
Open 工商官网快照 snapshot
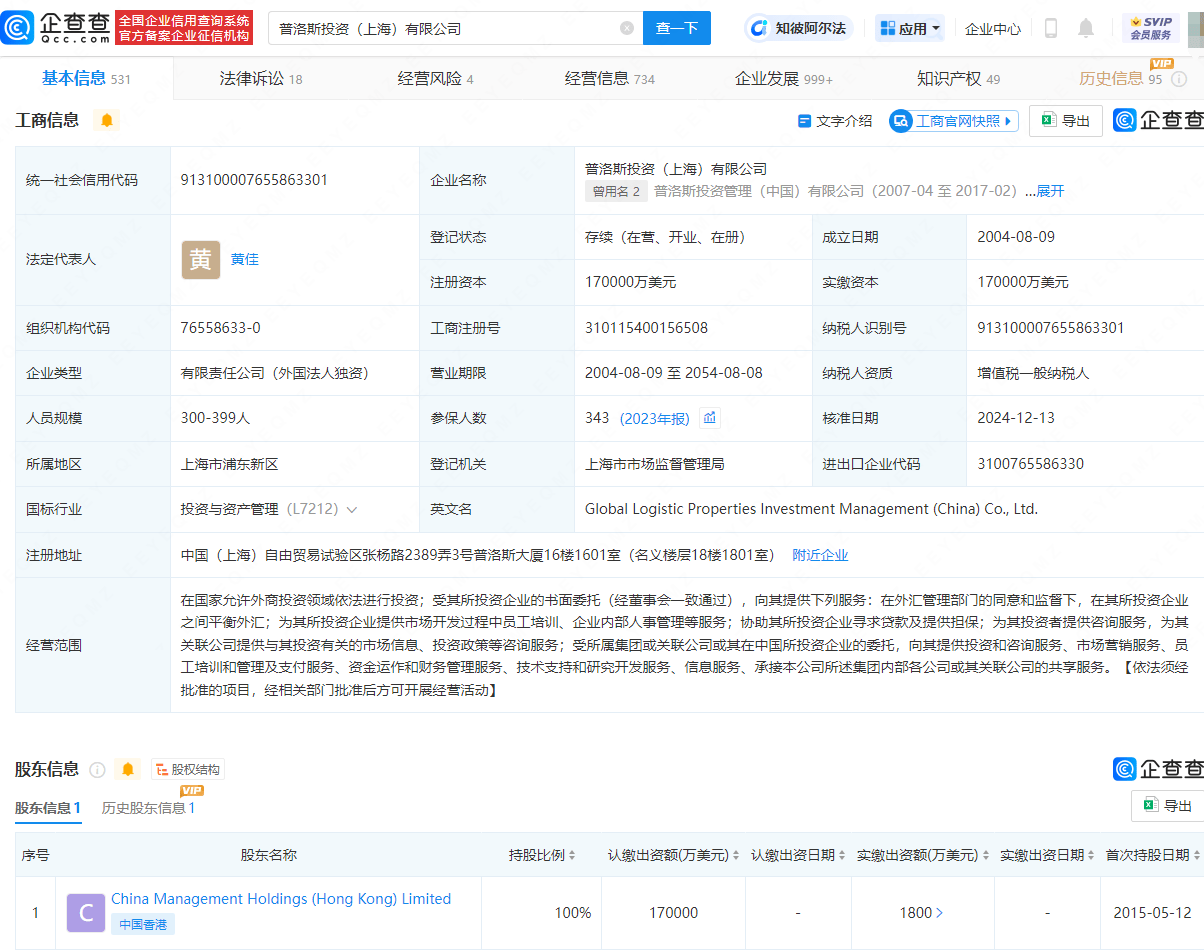[954, 121]
